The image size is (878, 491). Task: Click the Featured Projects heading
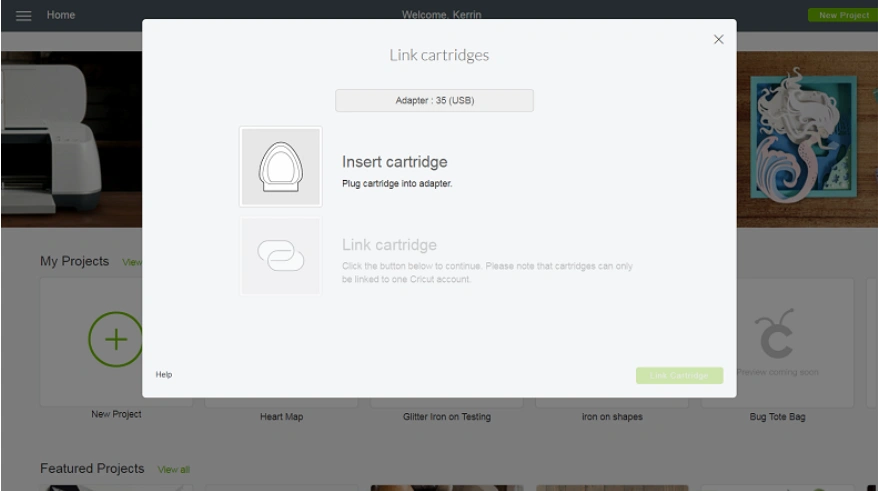pos(92,469)
